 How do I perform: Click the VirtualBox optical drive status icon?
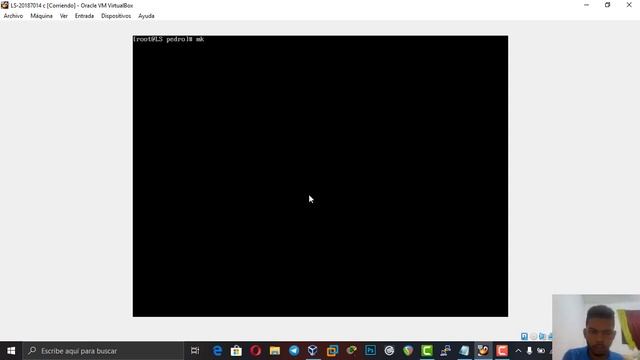533,336
